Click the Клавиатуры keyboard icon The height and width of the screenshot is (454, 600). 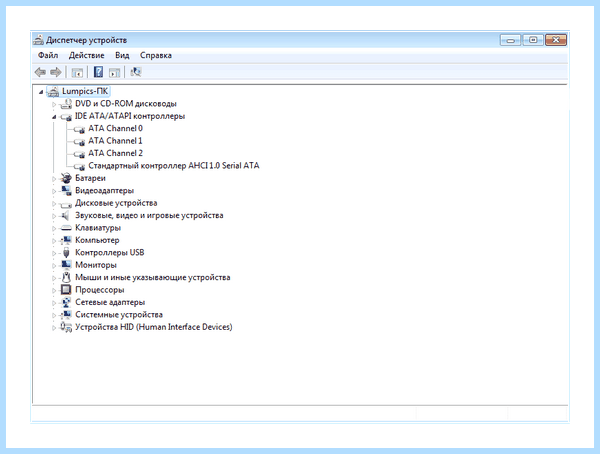point(66,228)
